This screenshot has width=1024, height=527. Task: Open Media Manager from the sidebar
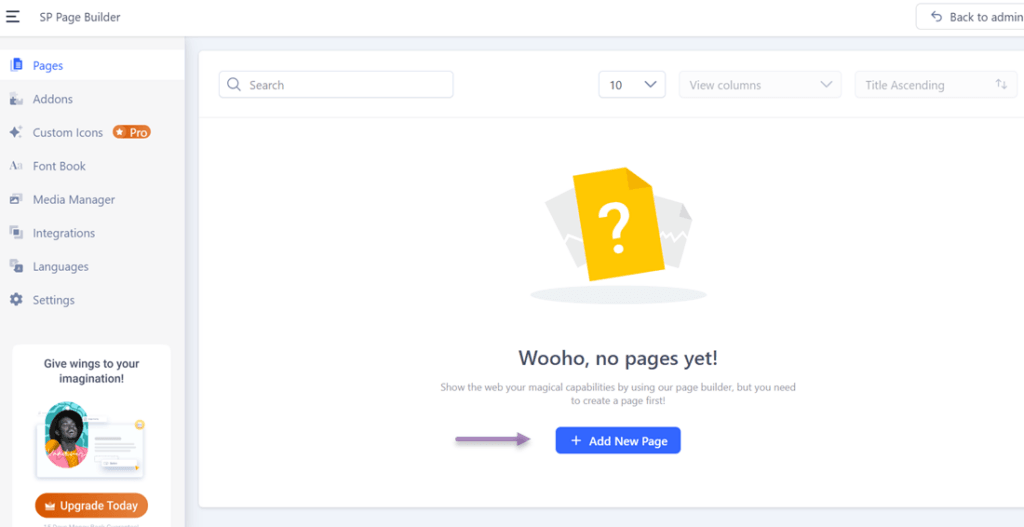click(74, 200)
